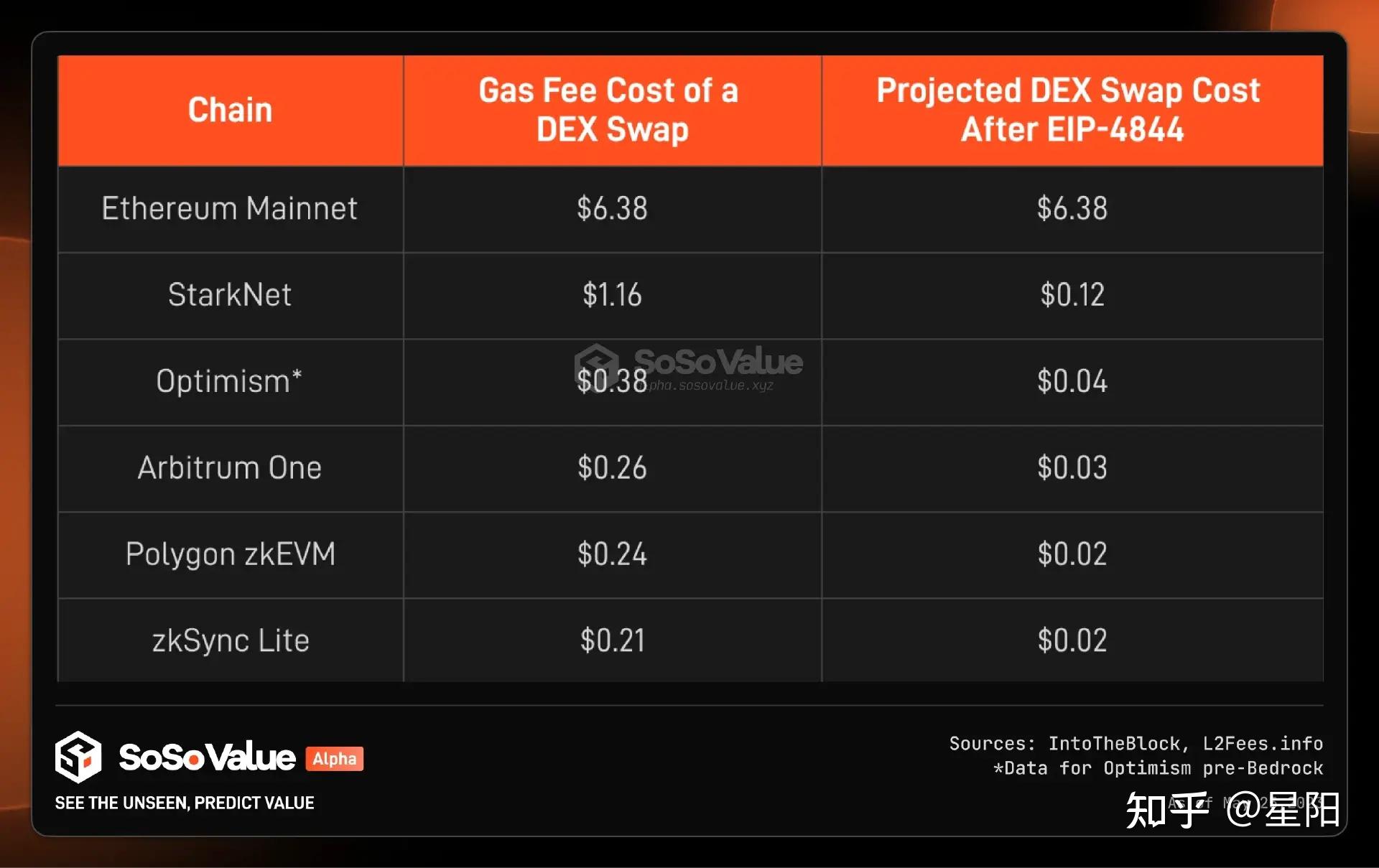Click the SEE THE UNSEEN, PREDICT VALUE tagline
Image resolution: width=1379 pixels, height=868 pixels.
point(185,803)
